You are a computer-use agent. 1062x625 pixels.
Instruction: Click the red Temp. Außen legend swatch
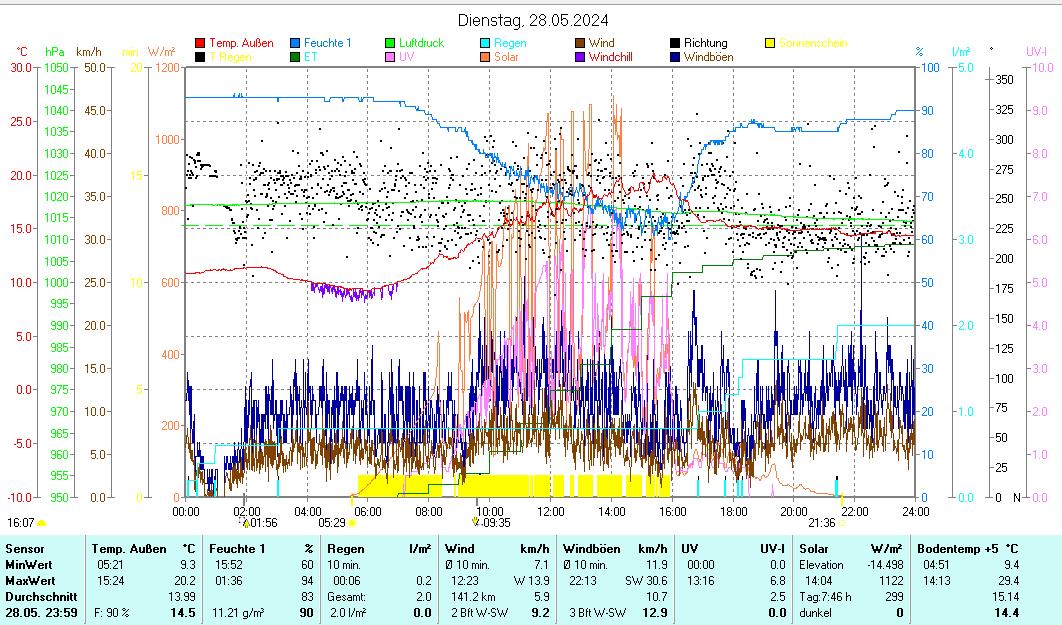[200, 44]
